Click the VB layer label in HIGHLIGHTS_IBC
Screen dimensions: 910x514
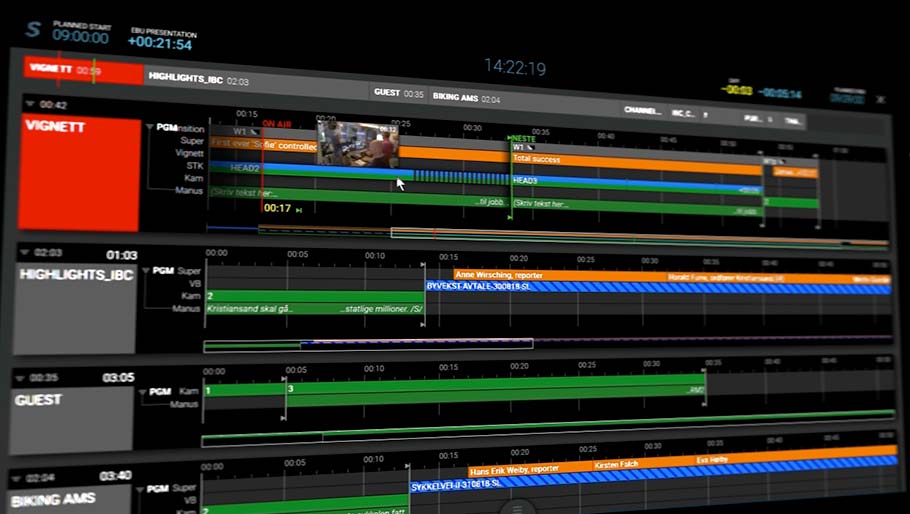195,284
